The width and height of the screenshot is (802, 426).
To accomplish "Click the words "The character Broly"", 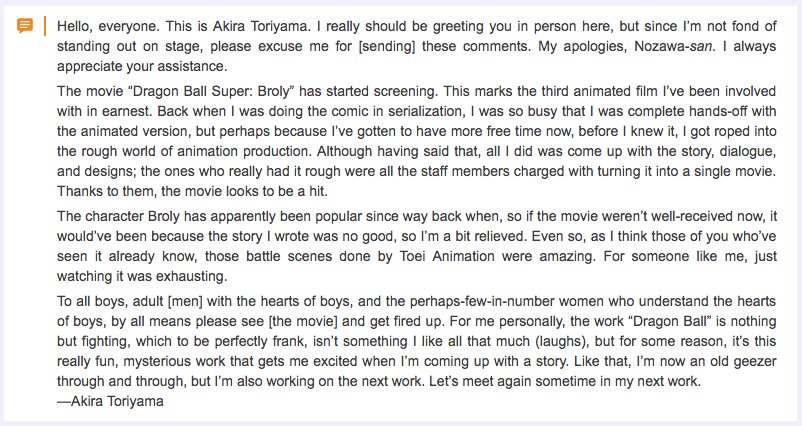I will tap(118, 216).
